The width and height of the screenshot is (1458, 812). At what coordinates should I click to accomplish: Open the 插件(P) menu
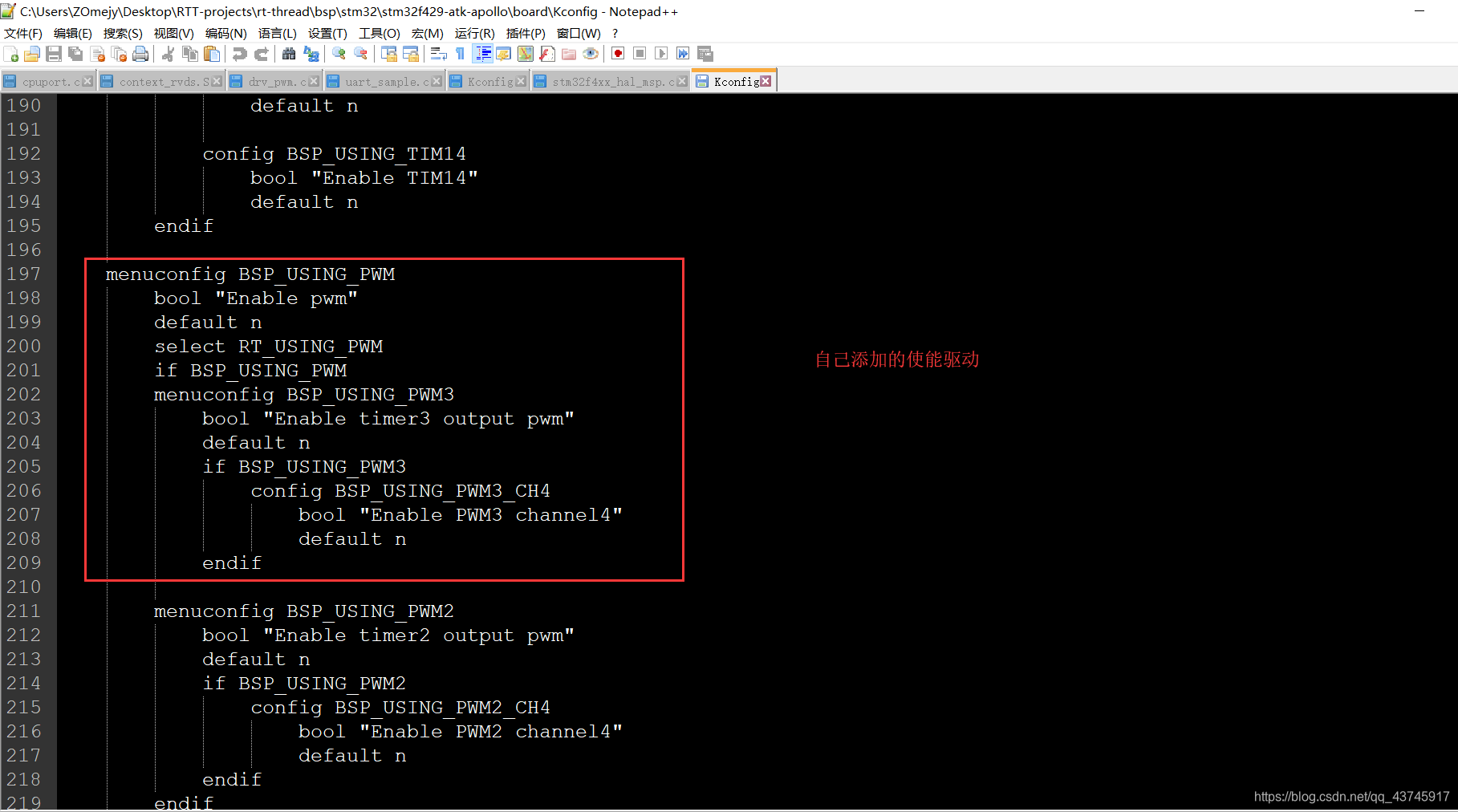click(526, 33)
